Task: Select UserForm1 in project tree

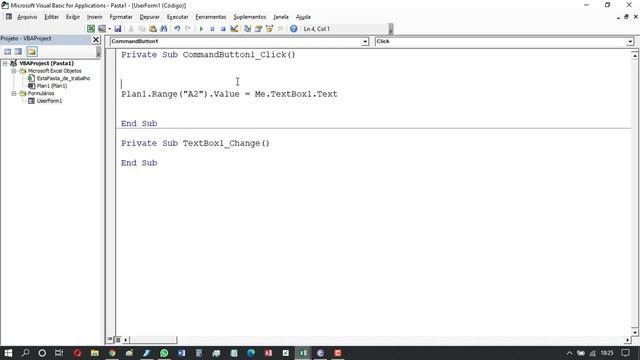Action: [x=49, y=101]
